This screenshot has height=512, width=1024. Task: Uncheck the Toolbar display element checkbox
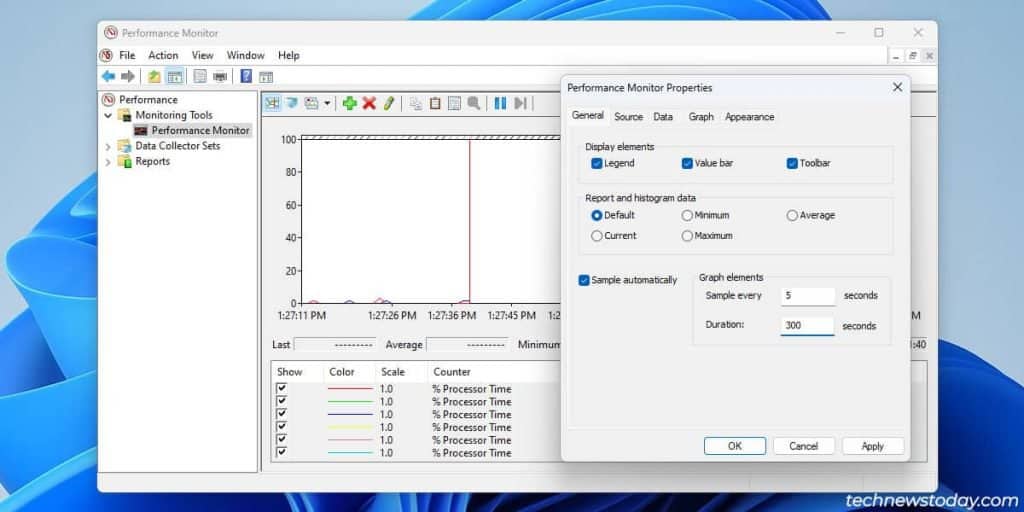[792, 163]
